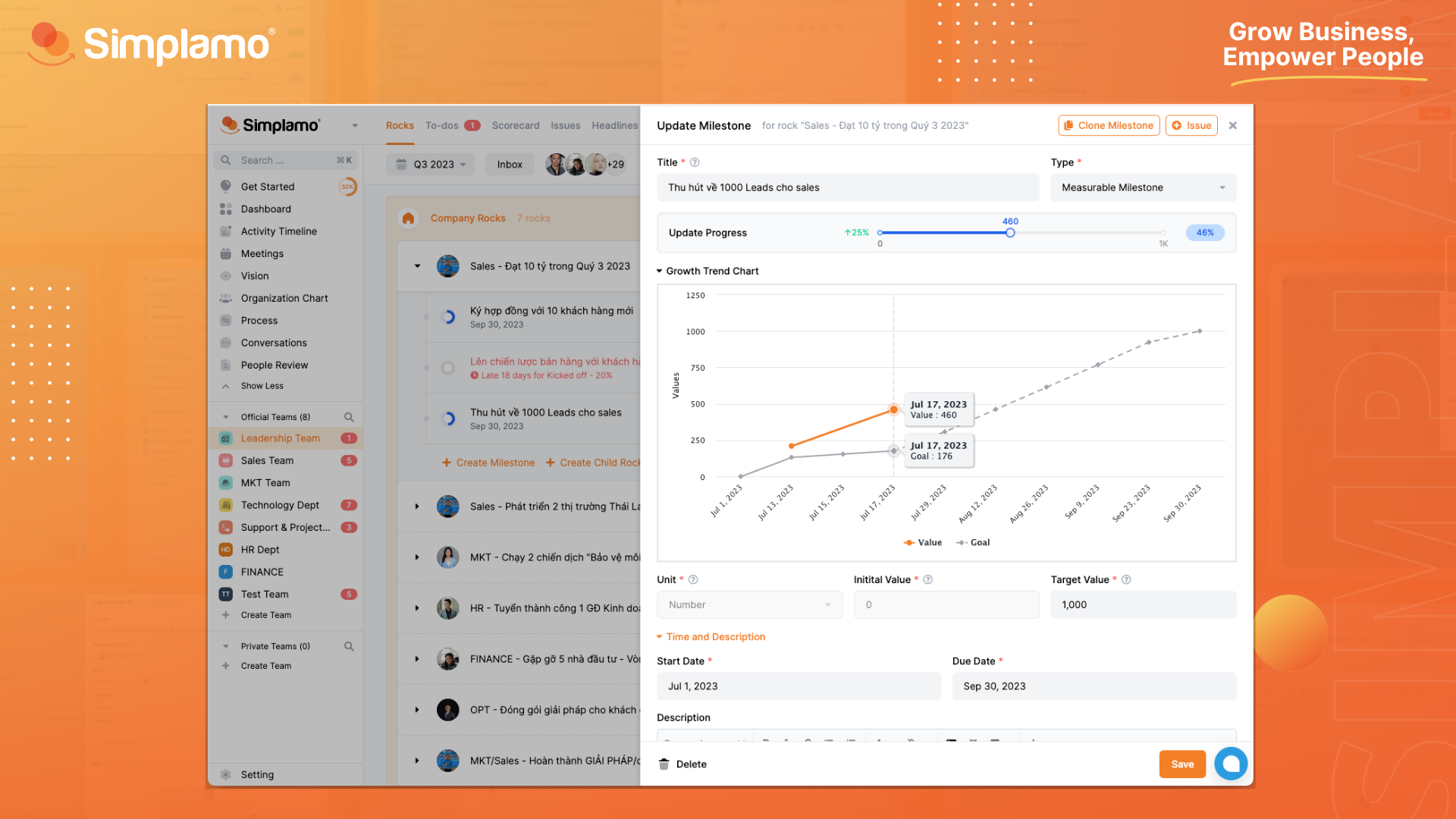
Task: Click the Clone Milestone button
Action: click(1108, 125)
